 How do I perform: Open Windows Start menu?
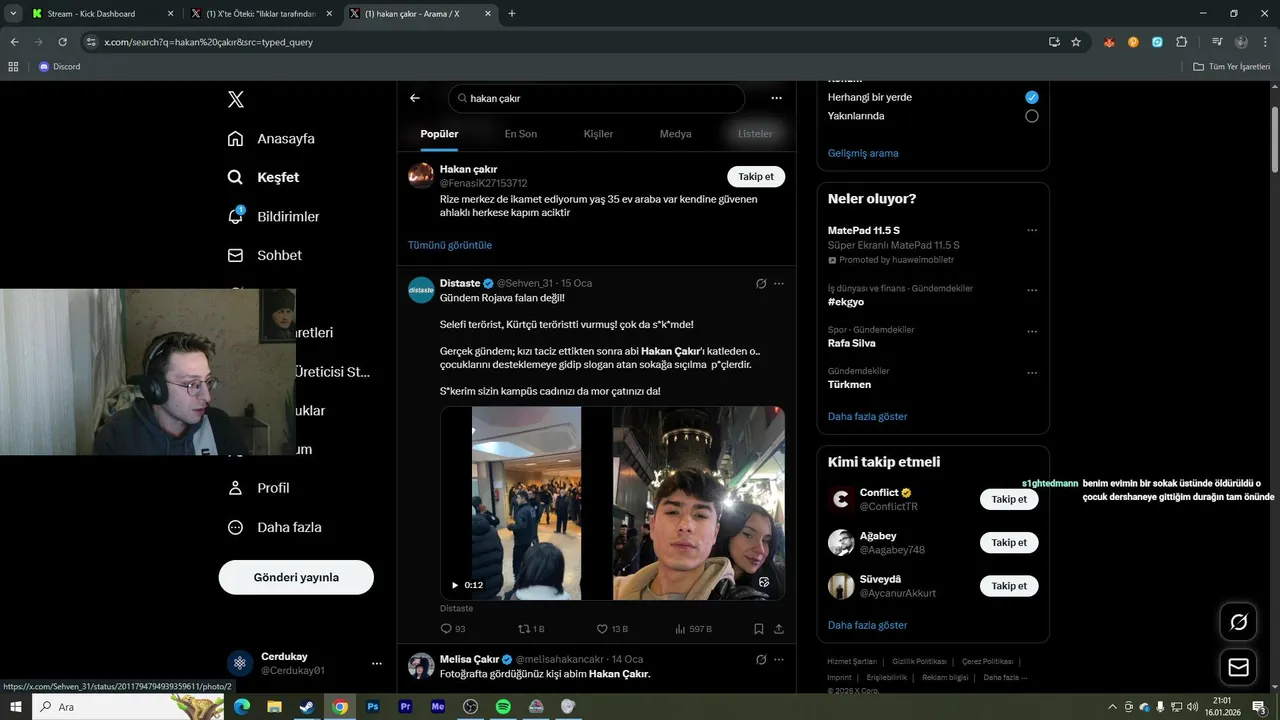(15, 707)
